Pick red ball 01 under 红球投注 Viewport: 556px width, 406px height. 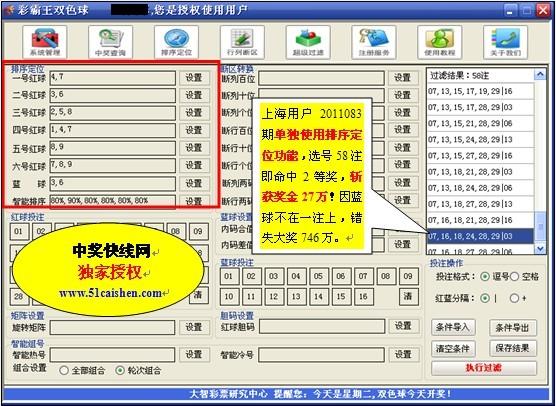(18, 232)
